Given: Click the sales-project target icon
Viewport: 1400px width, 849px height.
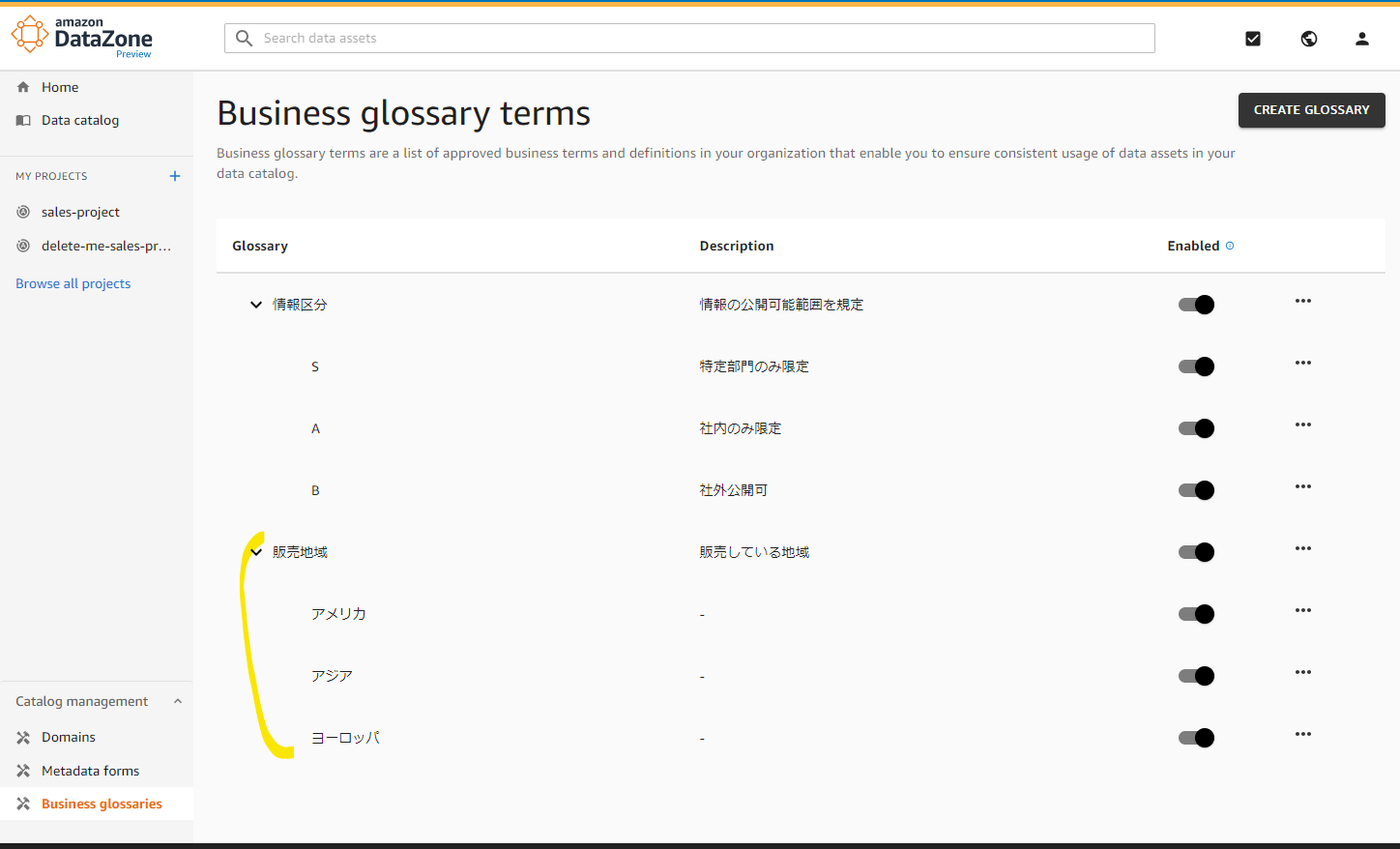Looking at the screenshot, I should [23, 212].
